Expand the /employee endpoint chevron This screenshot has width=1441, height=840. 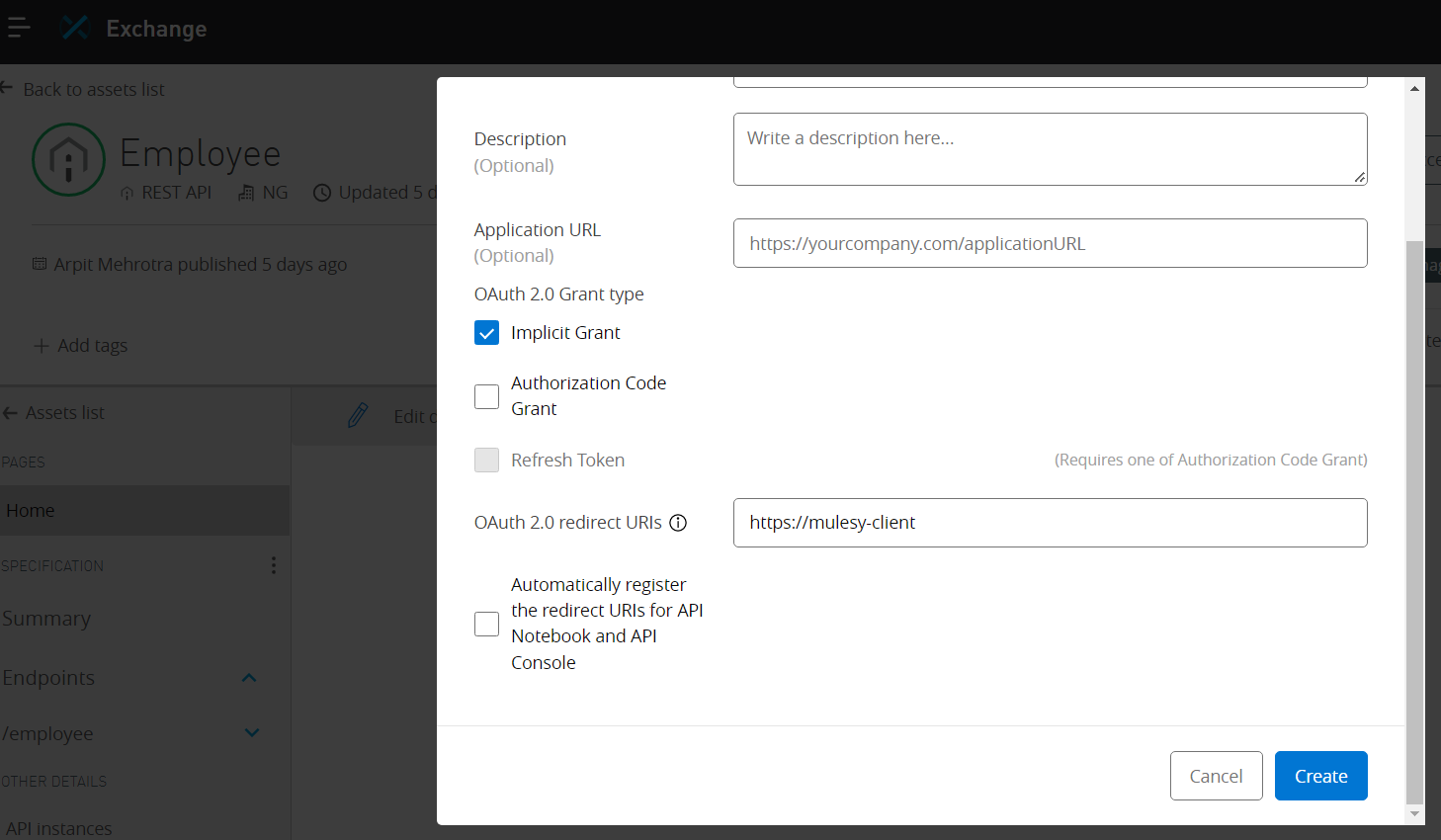252,733
